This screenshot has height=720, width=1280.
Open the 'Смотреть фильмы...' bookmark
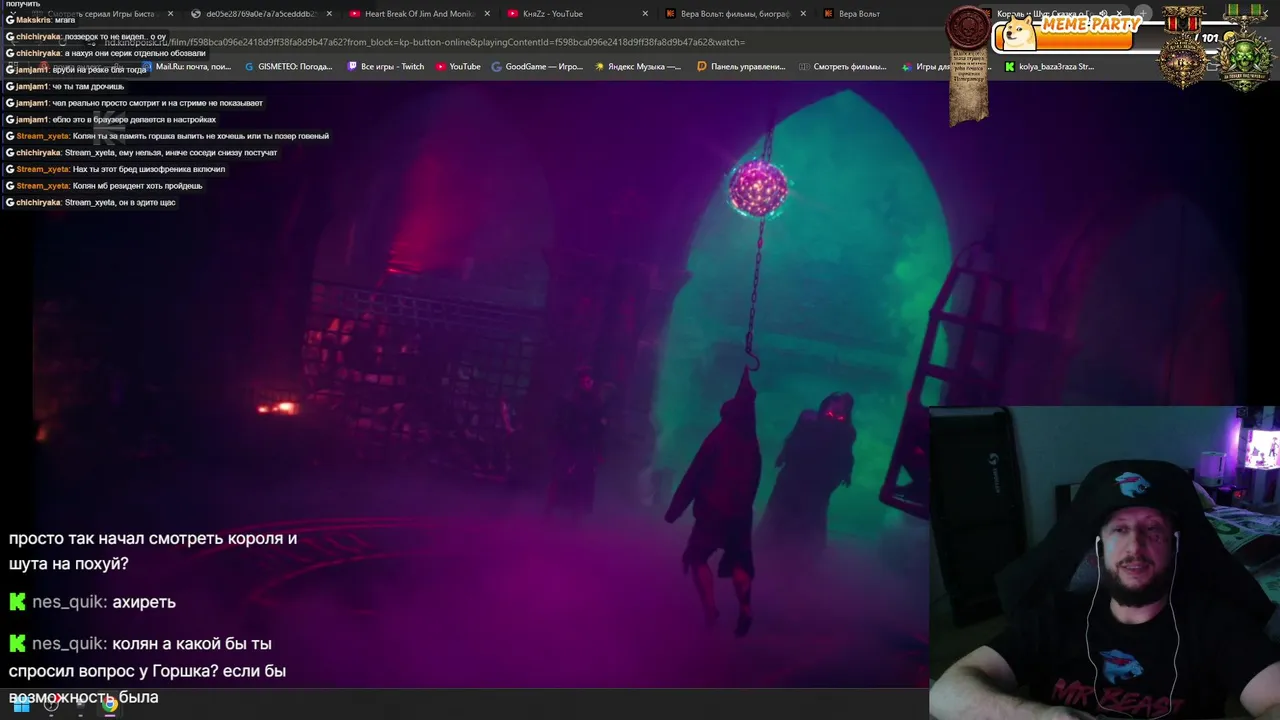(x=842, y=67)
